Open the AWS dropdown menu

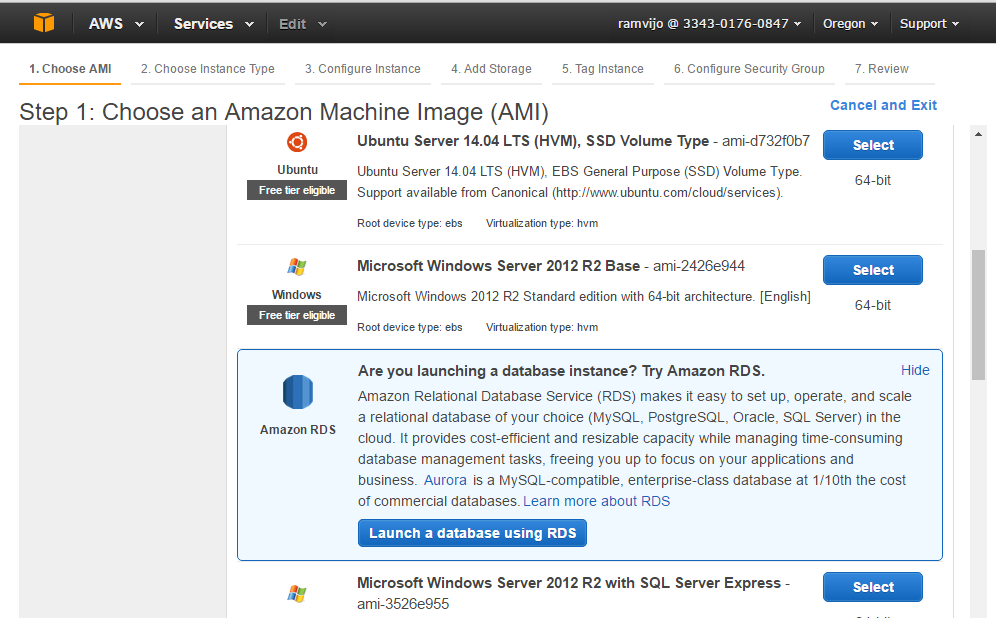click(x=116, y=24)
